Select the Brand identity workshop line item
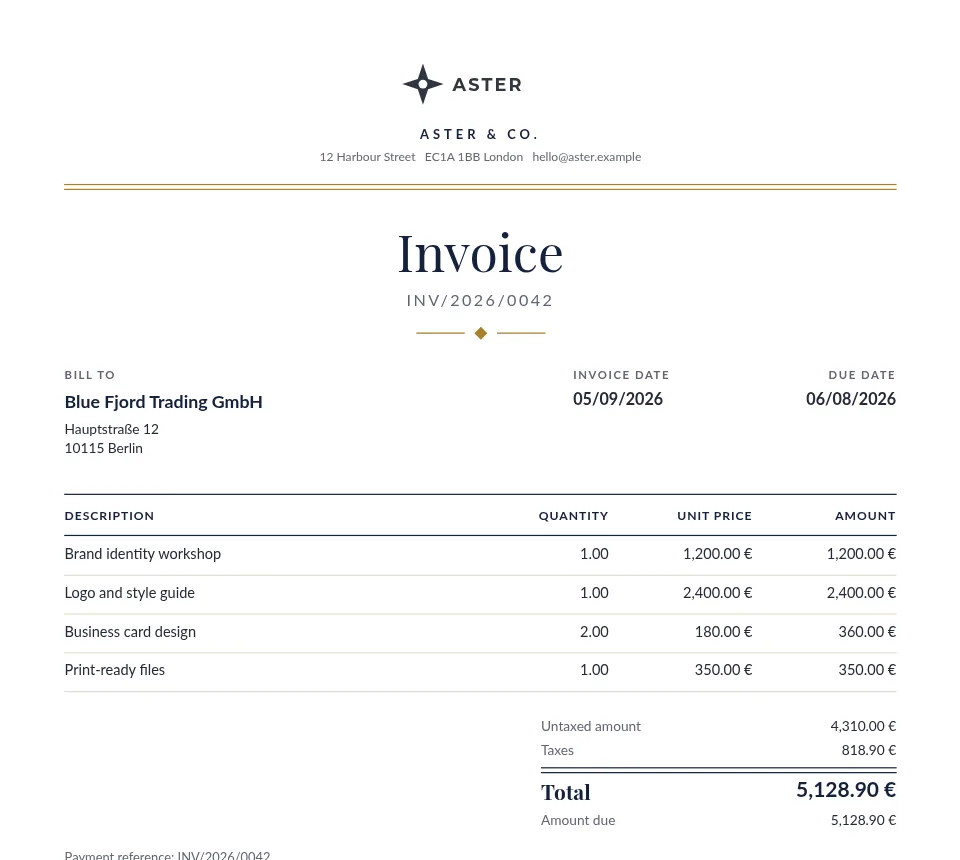 (143, 554)
